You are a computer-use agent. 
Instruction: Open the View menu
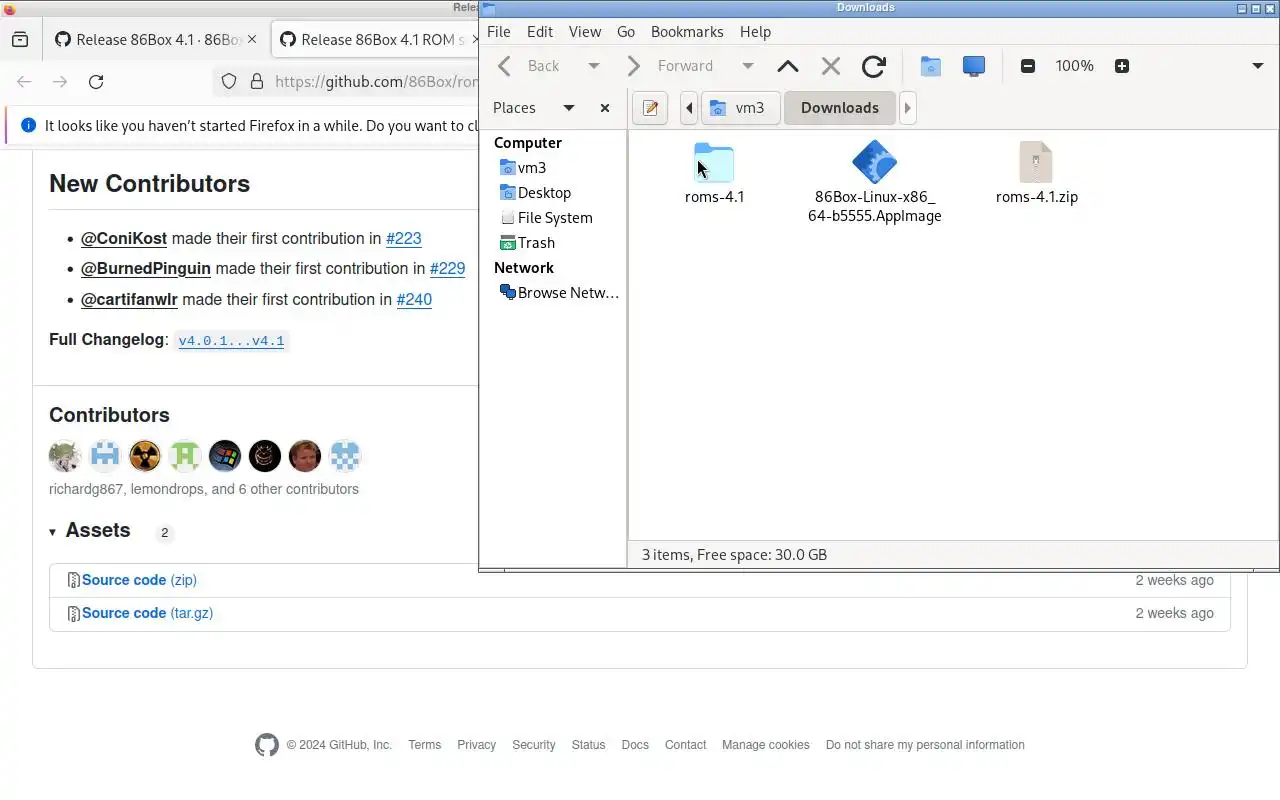coord(585,32)
